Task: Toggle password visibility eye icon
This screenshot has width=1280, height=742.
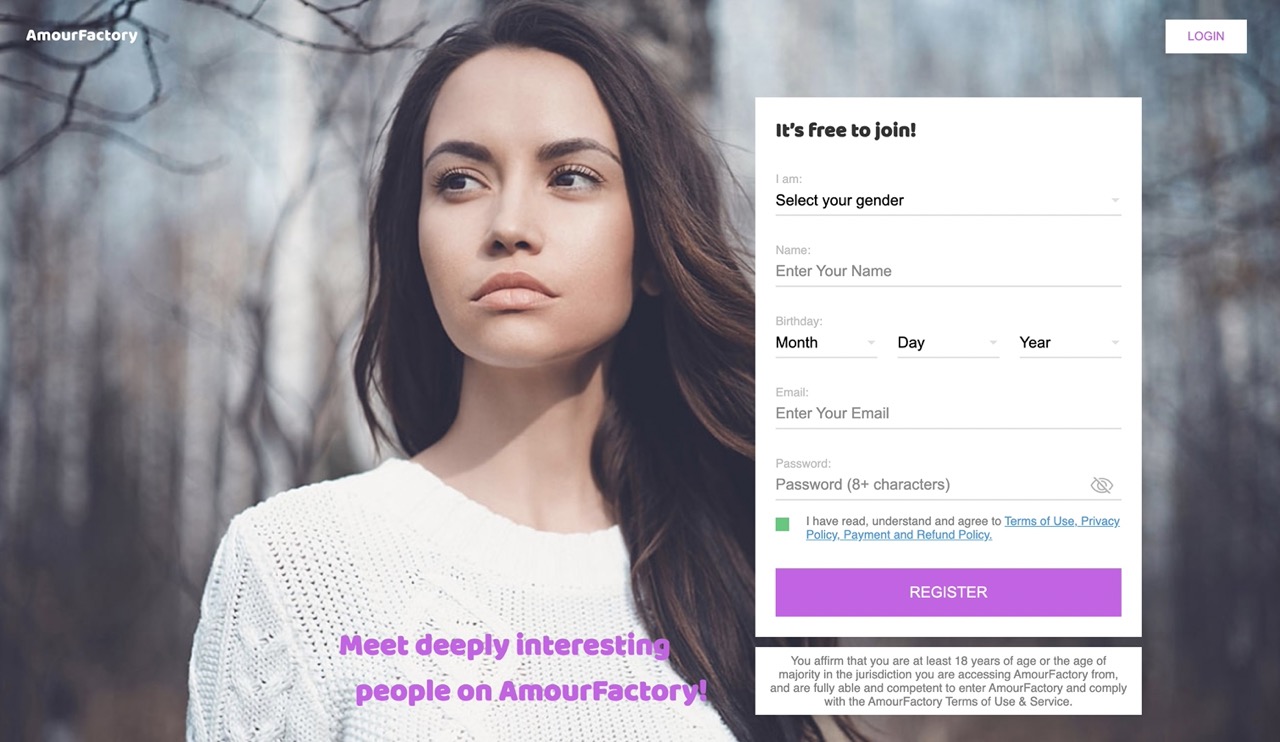Action: click(1101, 485)
